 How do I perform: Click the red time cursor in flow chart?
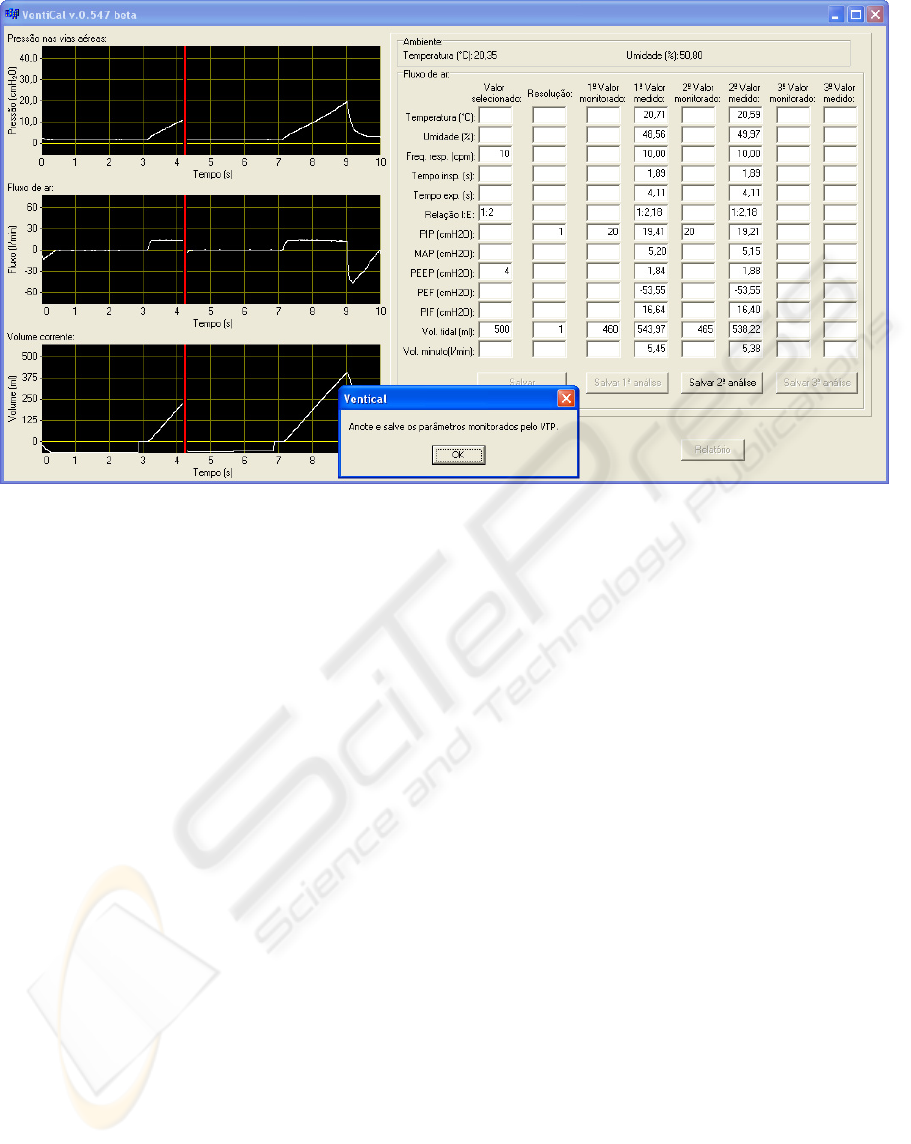(x=185, y=250)
